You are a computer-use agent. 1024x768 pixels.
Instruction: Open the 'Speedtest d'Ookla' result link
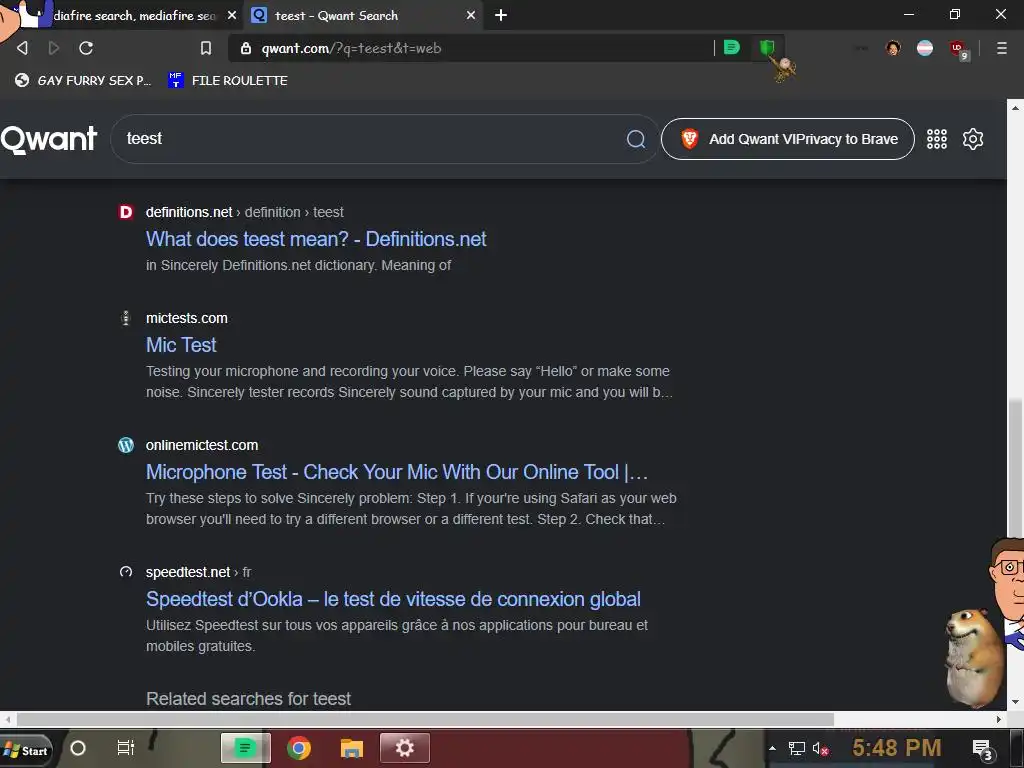(x=393, y=599)
